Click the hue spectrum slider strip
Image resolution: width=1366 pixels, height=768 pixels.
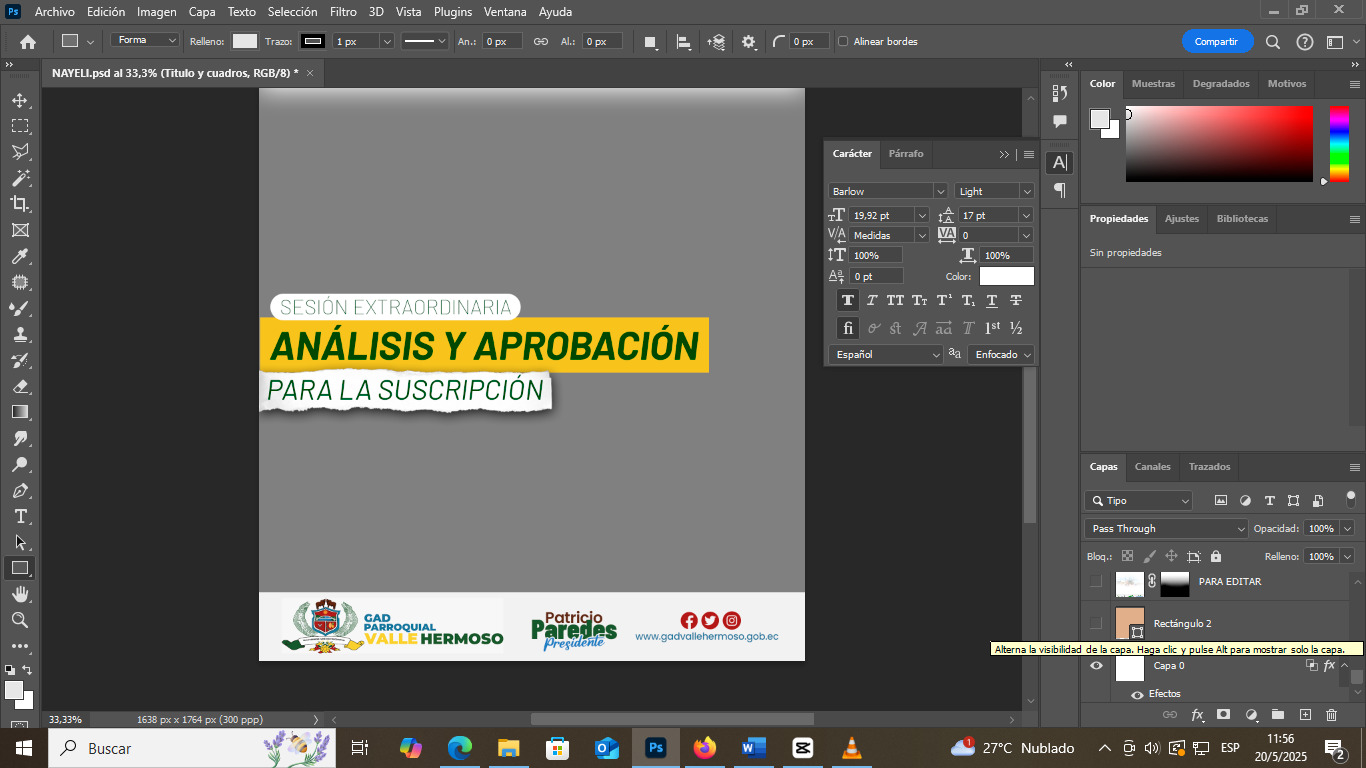(x=1338, y=143)
